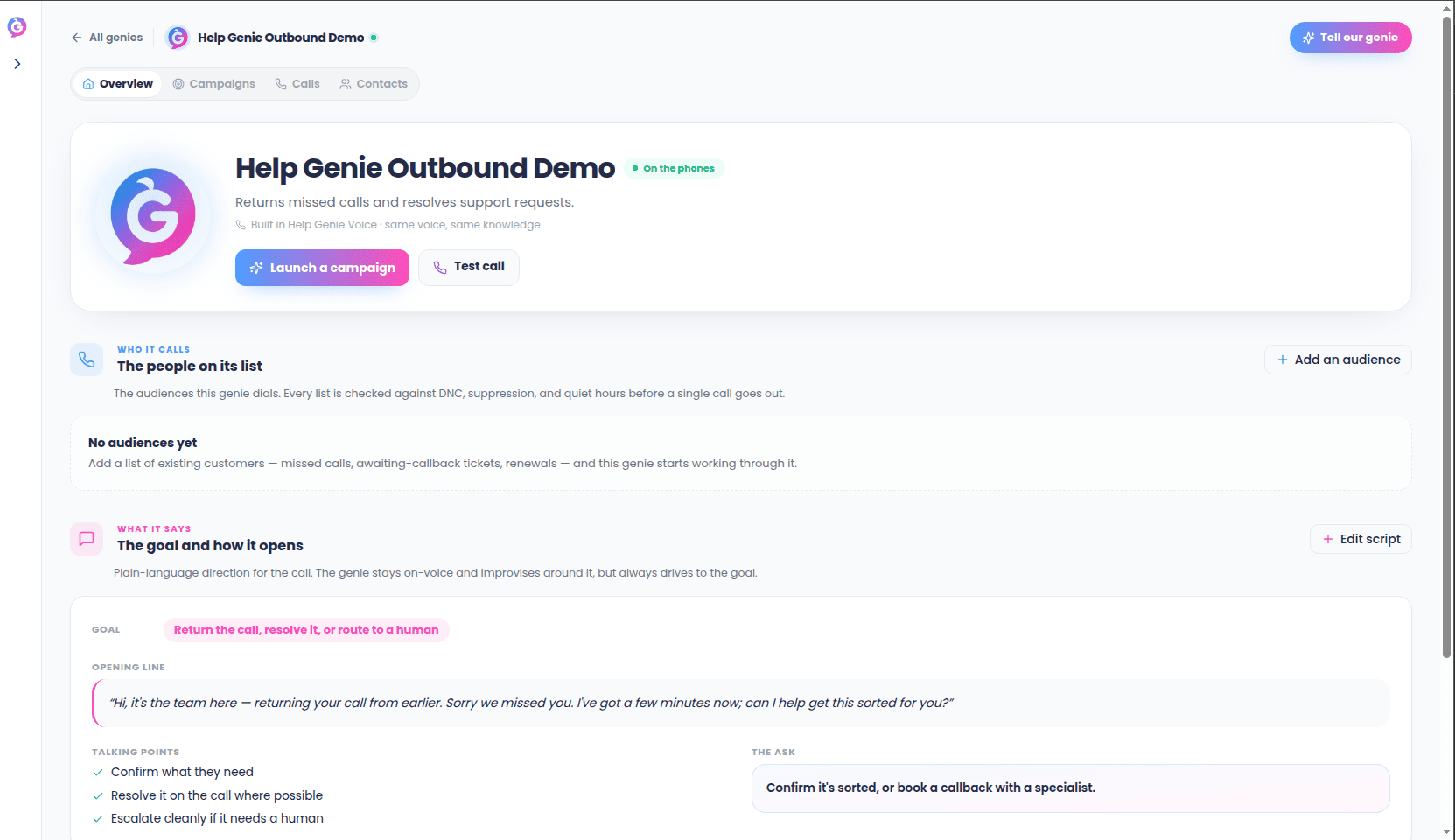Viewport: 1455px width, 840px height.
Task: Click the speech bubble icon beside What it says
Action: click(x=87, y=539)
